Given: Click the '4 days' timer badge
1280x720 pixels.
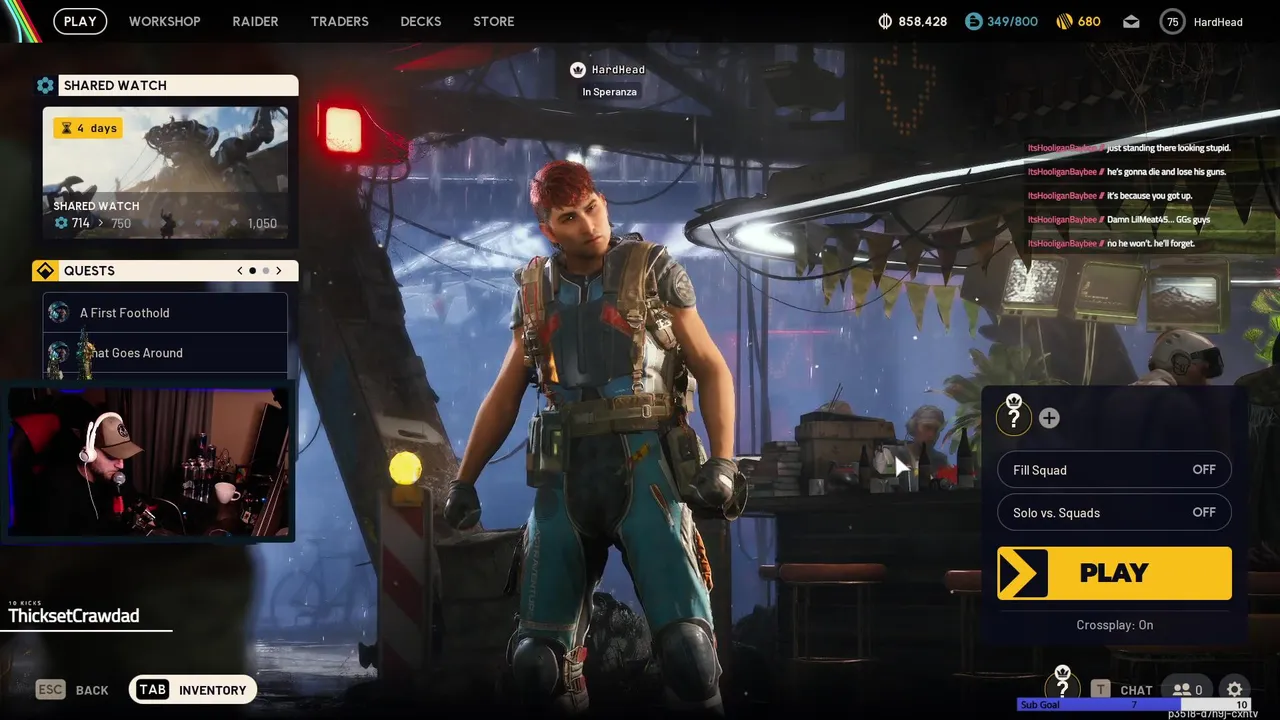Looking at the screenshot, I should pos(88,128).
